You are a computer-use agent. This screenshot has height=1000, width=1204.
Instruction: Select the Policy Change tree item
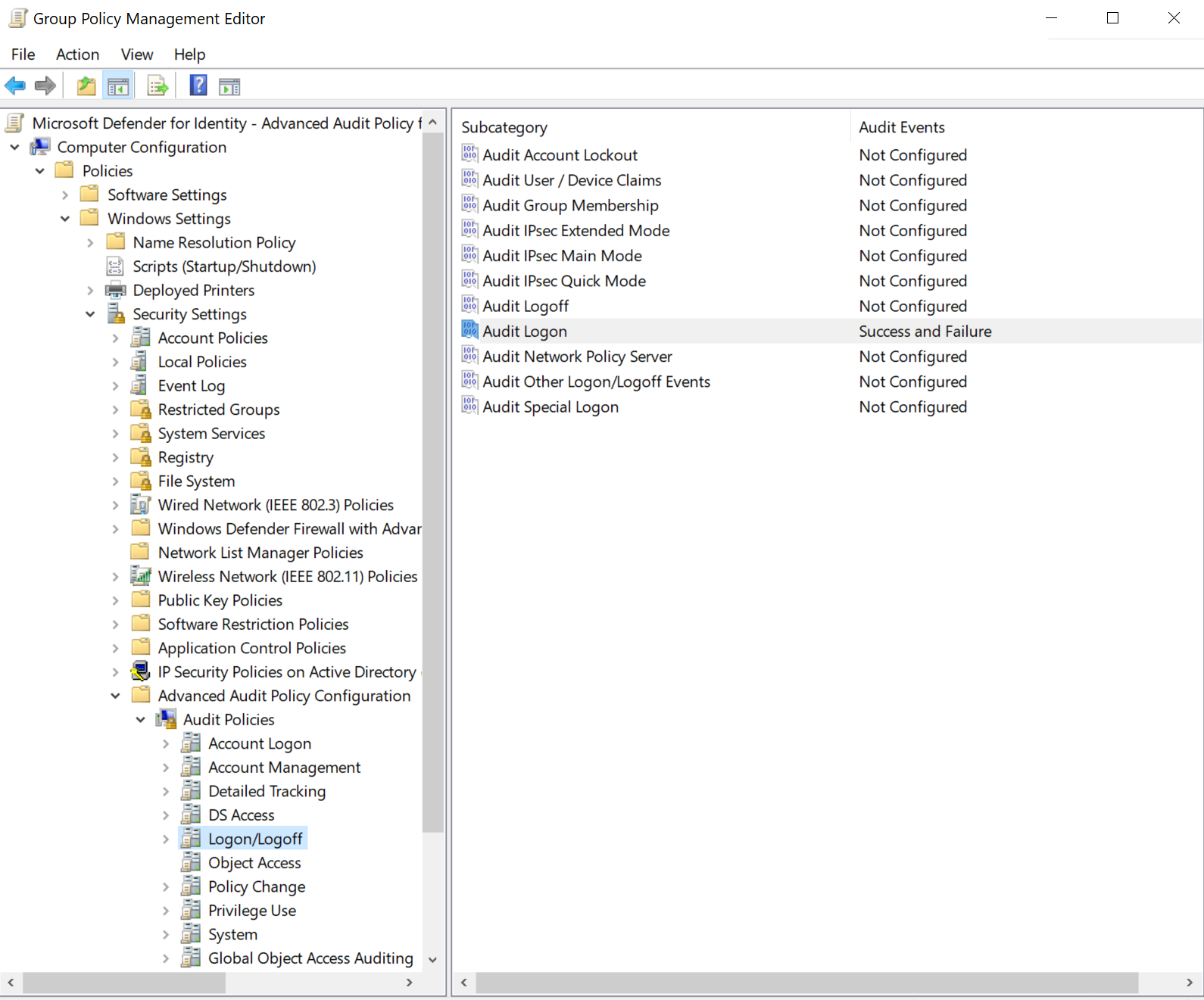coord(257,886)
